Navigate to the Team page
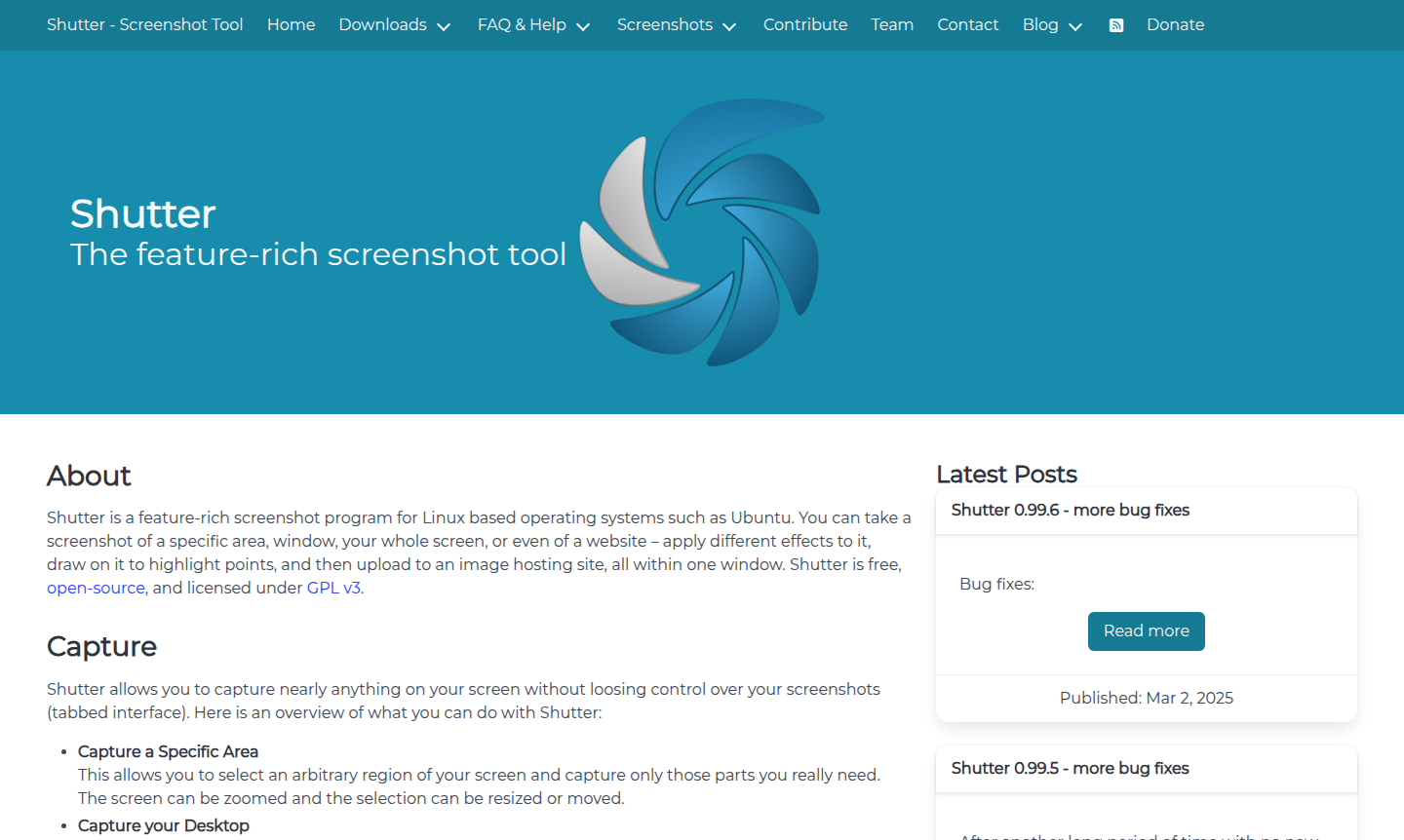 click(x=892, y=25)
